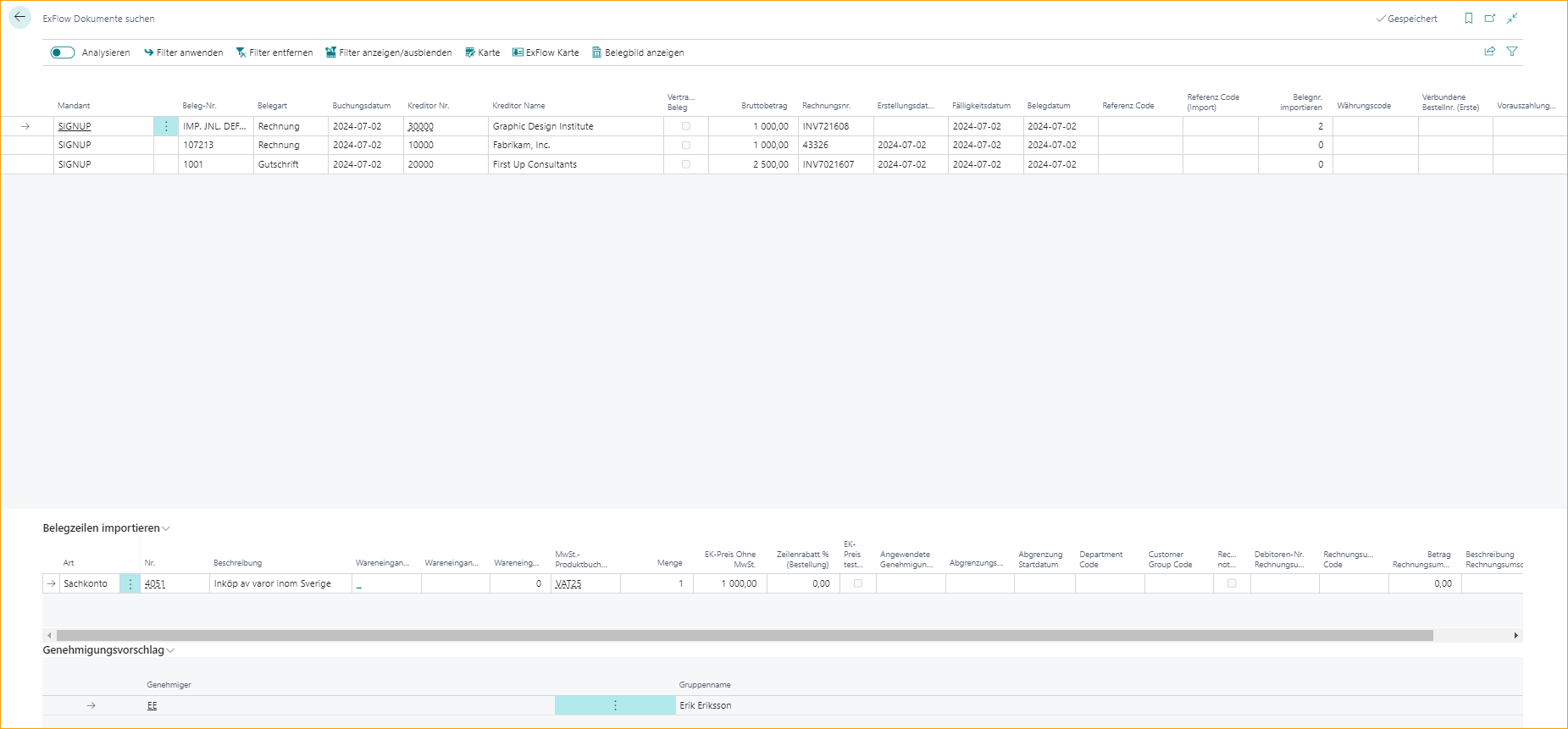The height and width of the screenshot is (729, 1568).
Task: Open page in new window icon
Action: coord(1490,19)
